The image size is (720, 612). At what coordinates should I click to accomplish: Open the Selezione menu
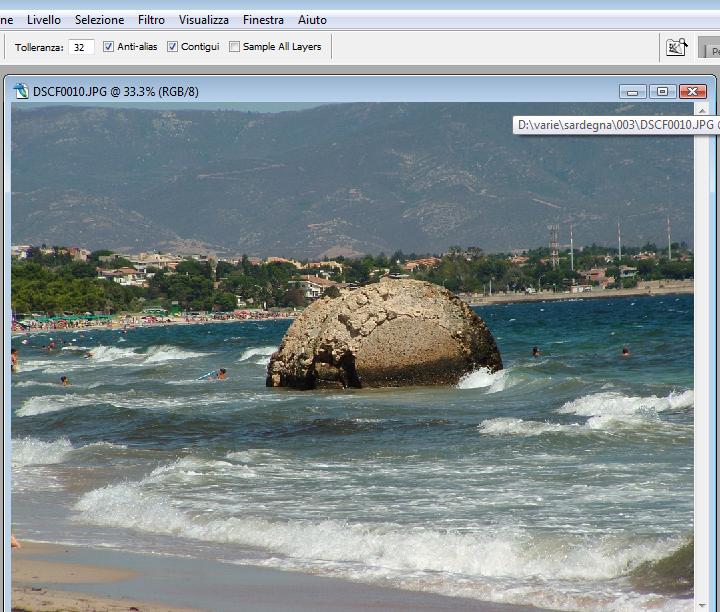pos(99,20)
